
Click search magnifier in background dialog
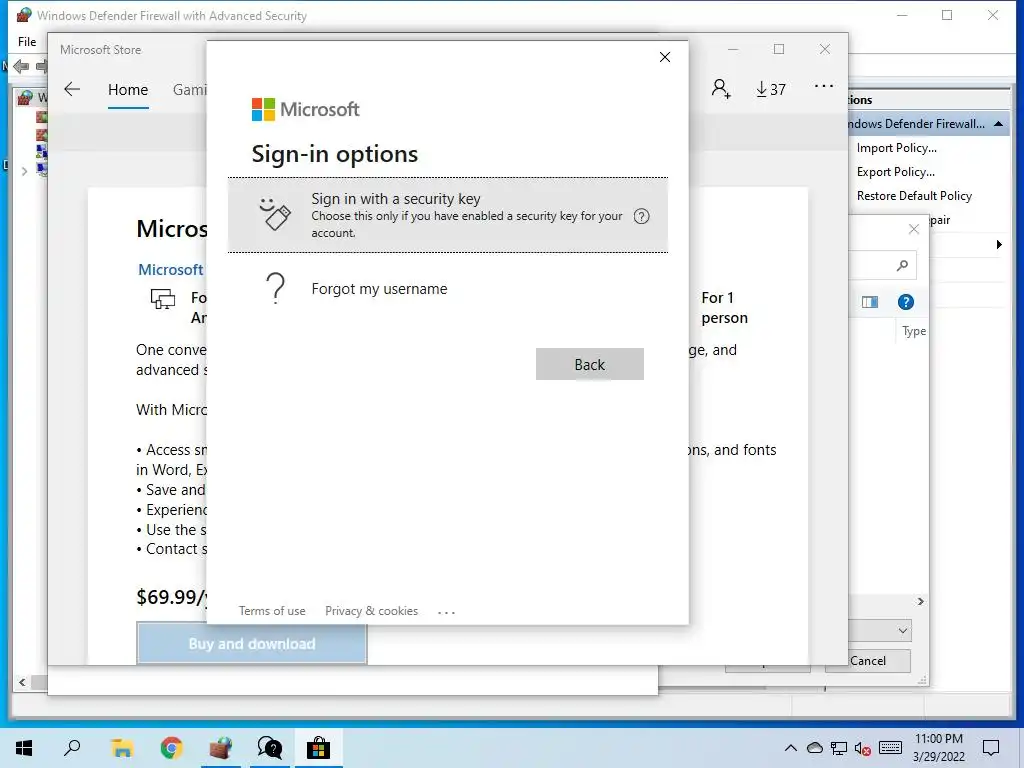pos(903,265)
